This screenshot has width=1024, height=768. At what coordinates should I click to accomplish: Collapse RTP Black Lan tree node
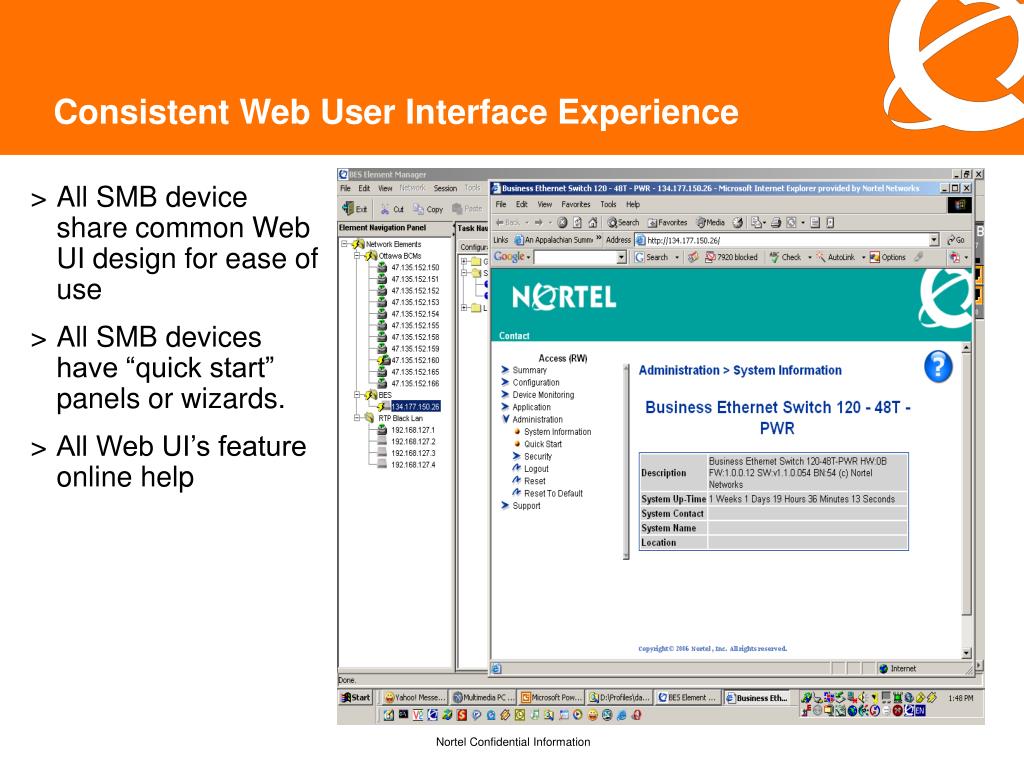tap(357, 417)
